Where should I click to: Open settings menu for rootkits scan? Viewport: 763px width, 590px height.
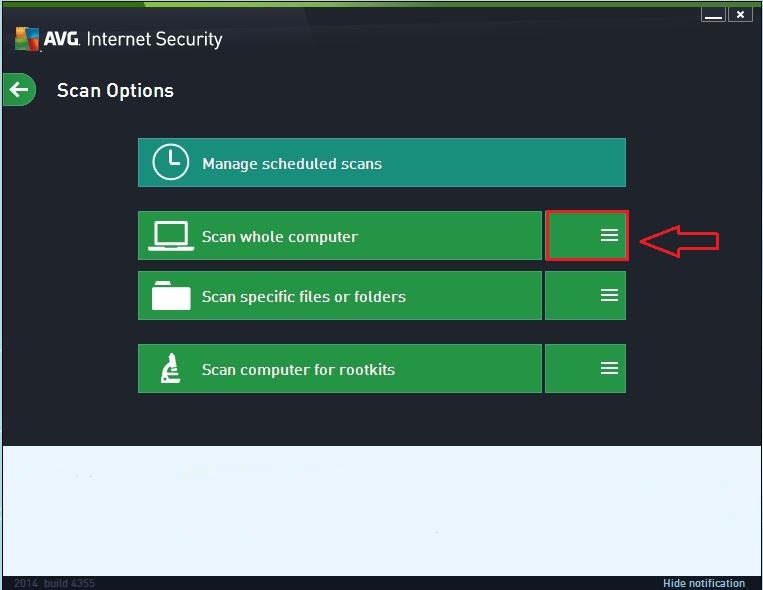point(585,369)
